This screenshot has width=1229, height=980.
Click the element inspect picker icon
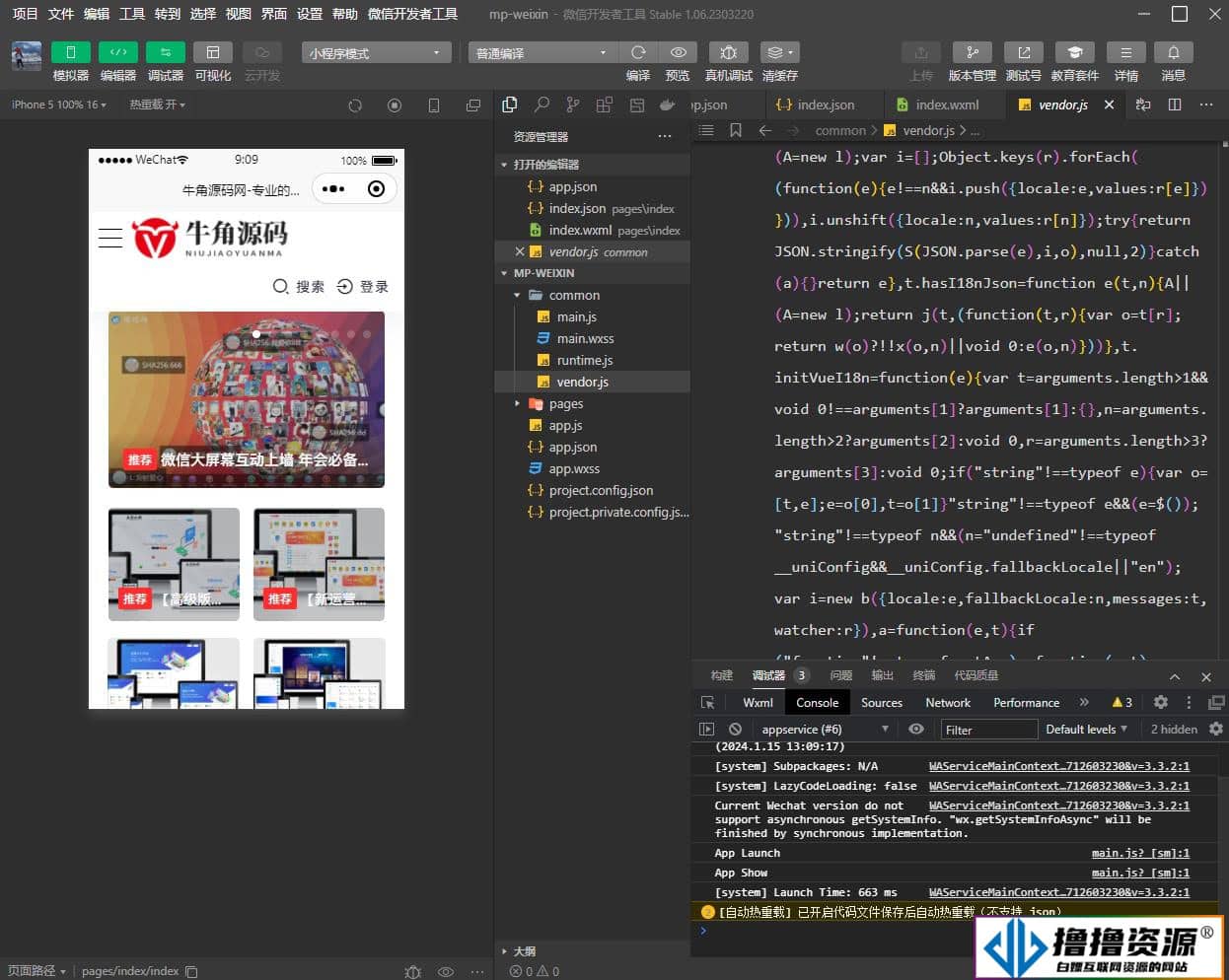click(707, 702)
